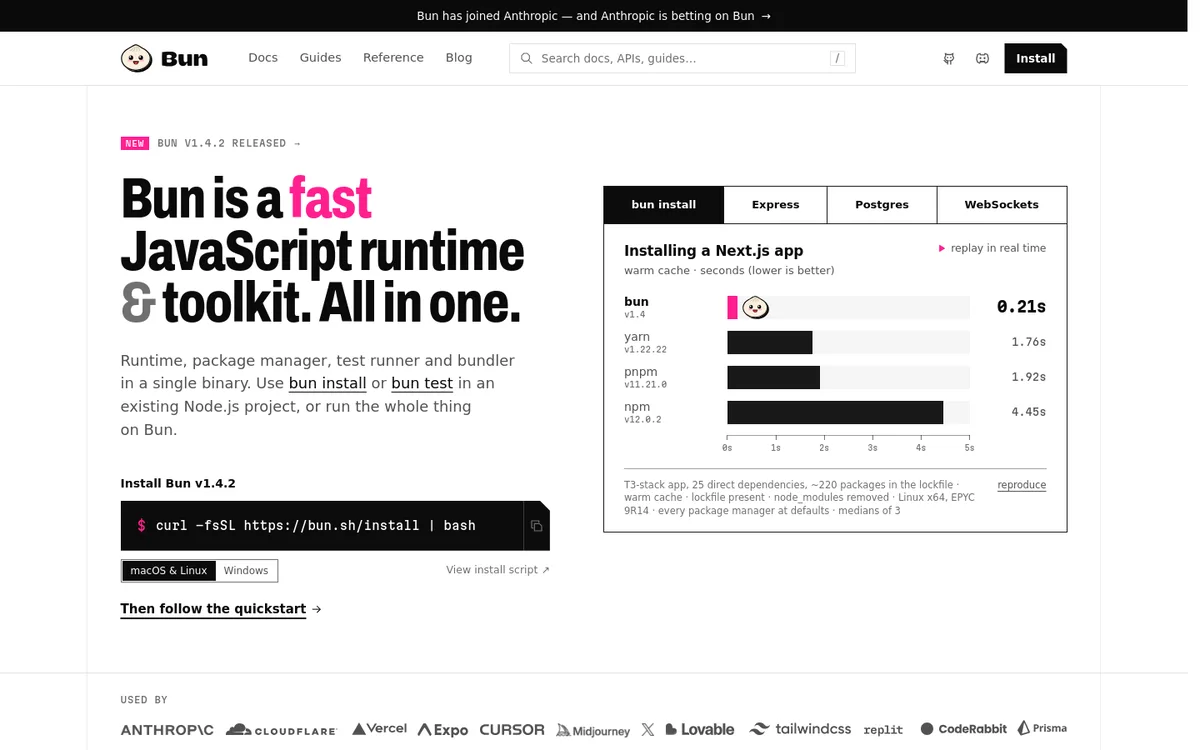Switch to the WebSockets benchmark tab
This screenshot has width=1200, height=750.
click(1002, 205)
